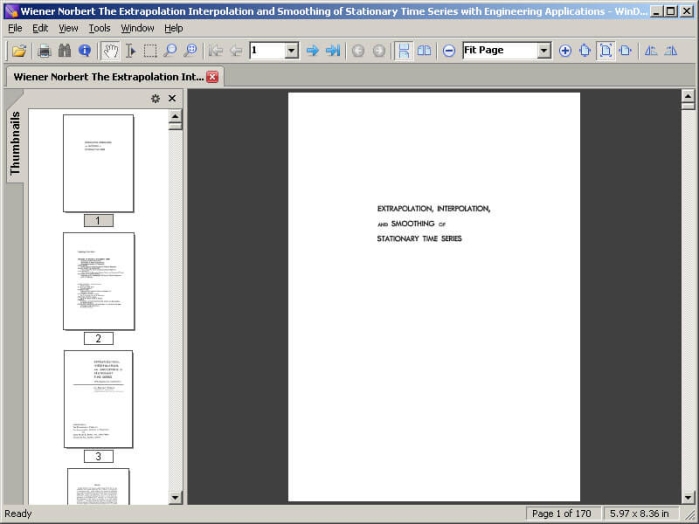Image resolution: width=699 pixels, height=524 pixels.
Task: Open the page number dropdown arrow
Action: click(x=292, y=50)
